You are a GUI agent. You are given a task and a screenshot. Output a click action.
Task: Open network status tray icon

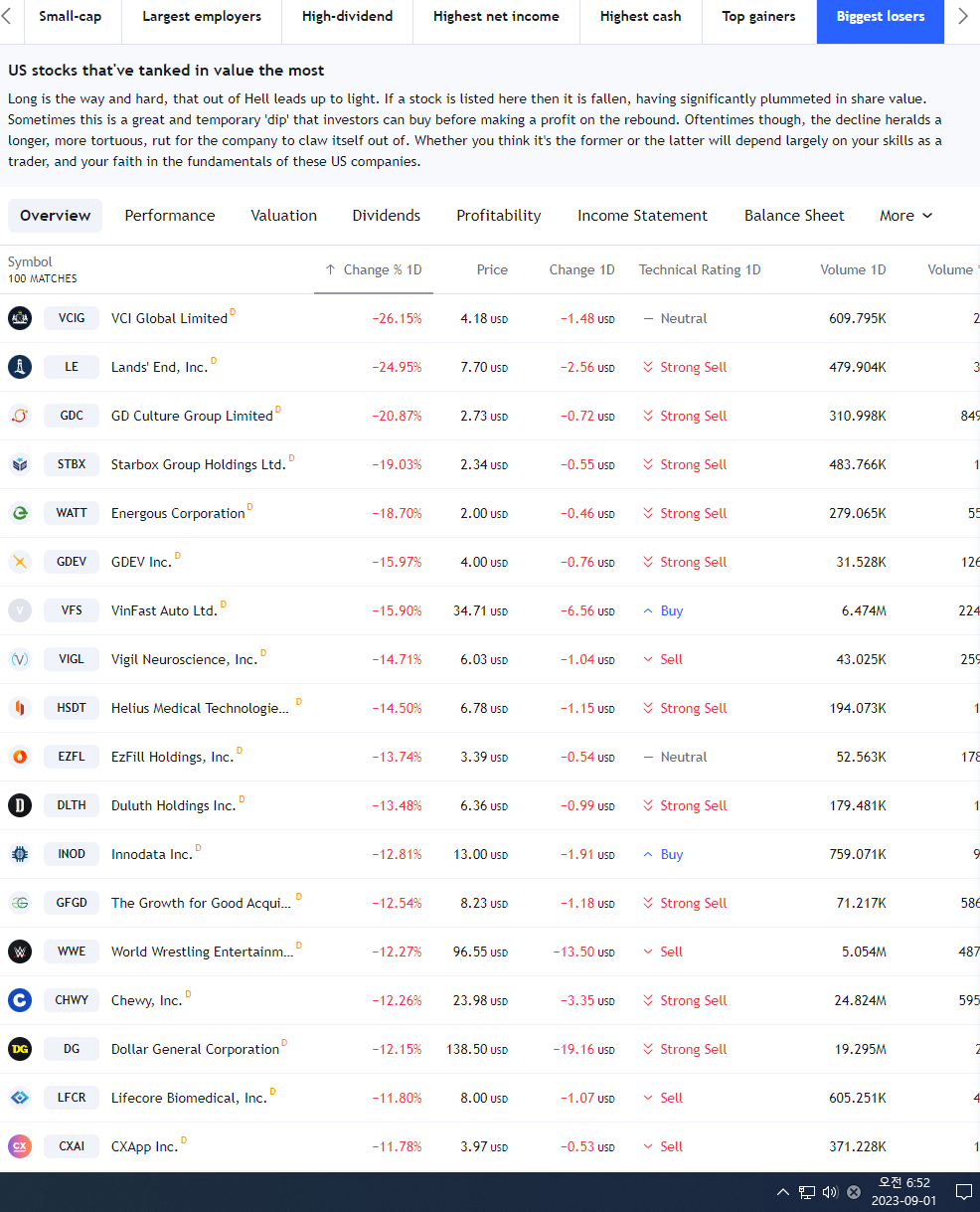point(807,1192)
